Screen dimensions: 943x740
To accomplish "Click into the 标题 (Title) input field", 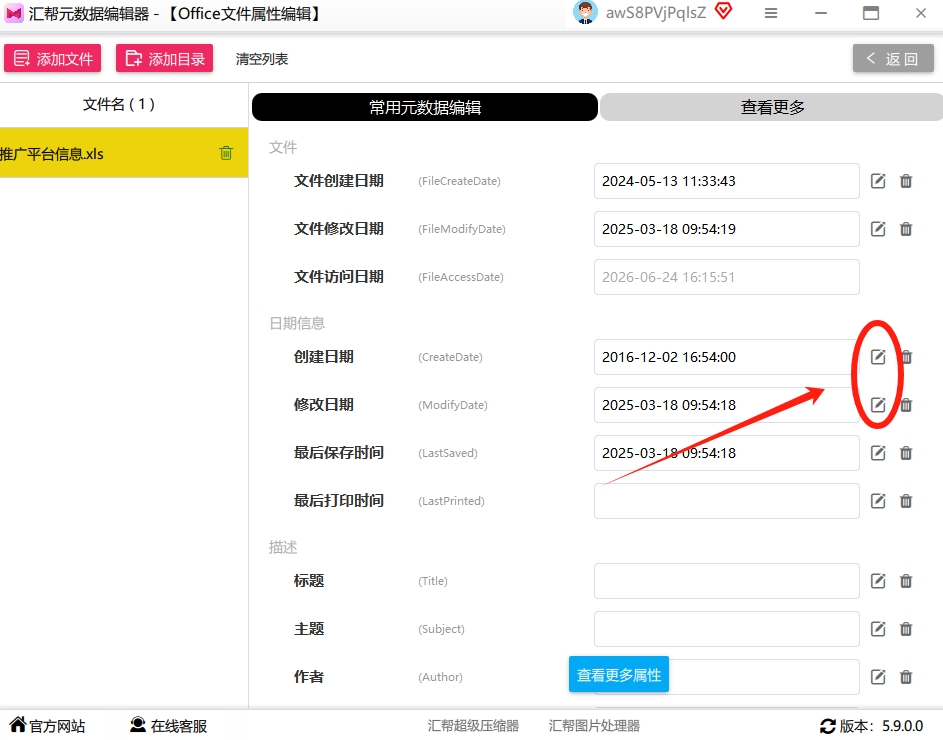I will [x=726, y=581].
